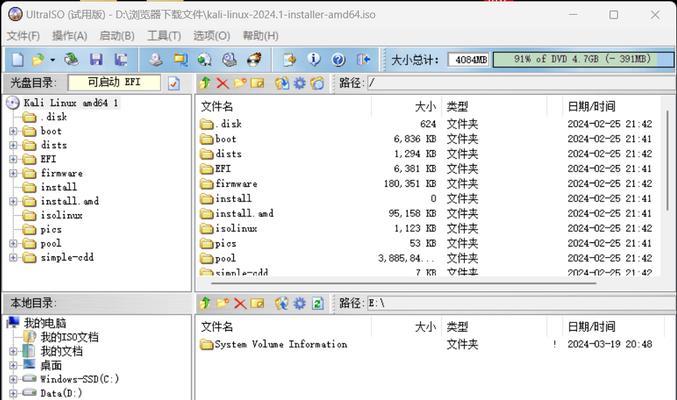Click the gear icon in the local pane toolbar
The width and height of the screenshot is (677, 400).
coord(300,303)
